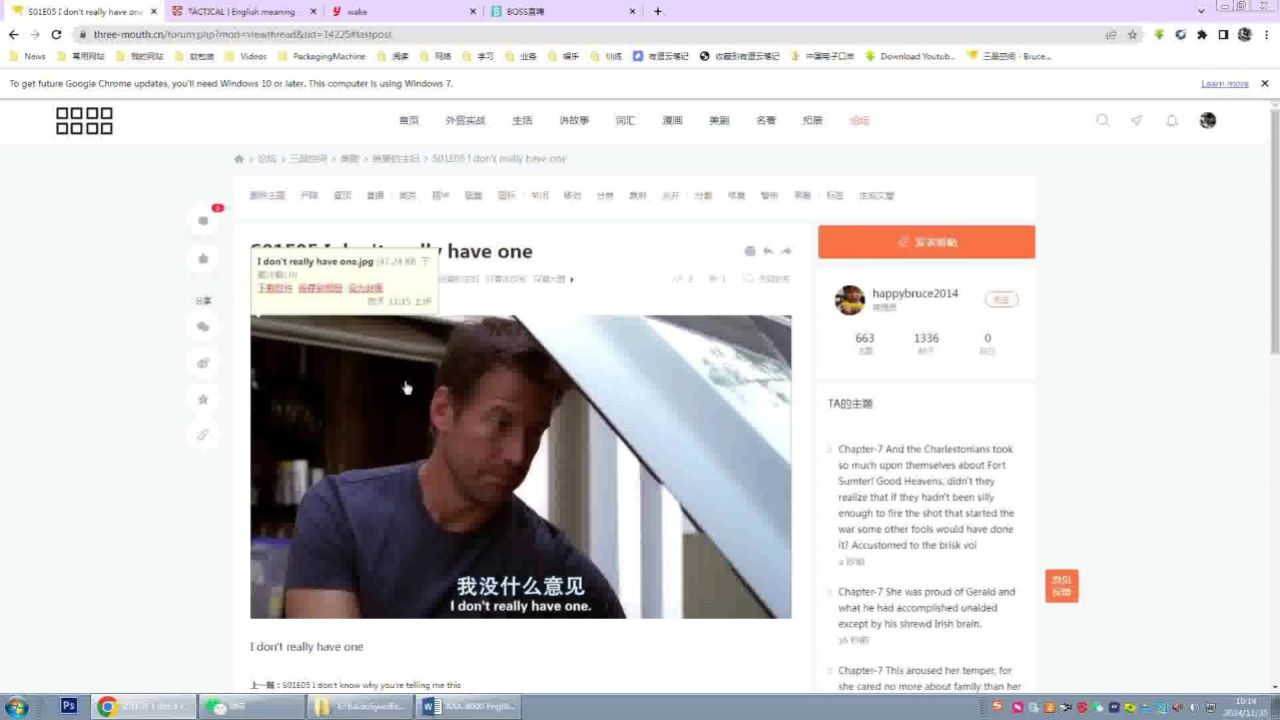Click the thumbs-up like icon in left sidebar
This screenshot has width=1280, height=720.
pos(204,259)
